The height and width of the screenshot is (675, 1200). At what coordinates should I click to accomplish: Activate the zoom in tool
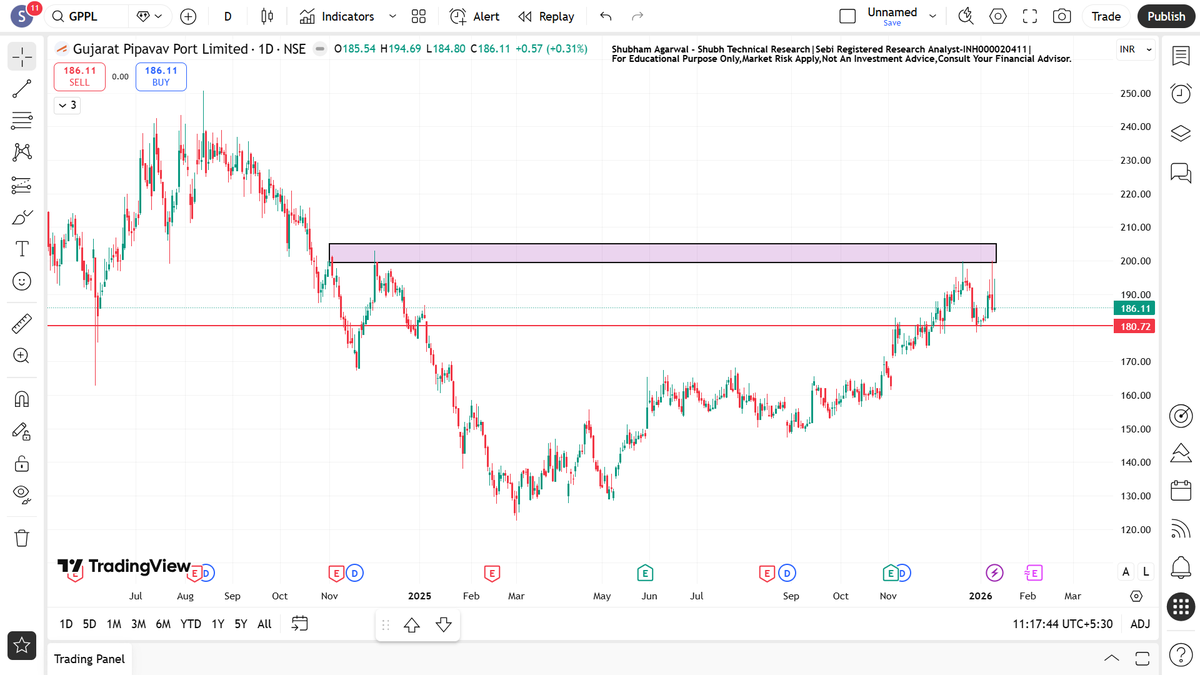[x=22, y=356]
